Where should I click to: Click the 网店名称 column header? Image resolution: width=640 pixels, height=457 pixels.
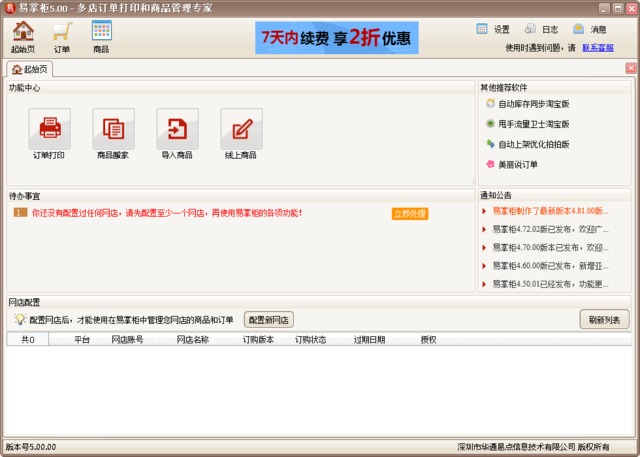[193, 339]
